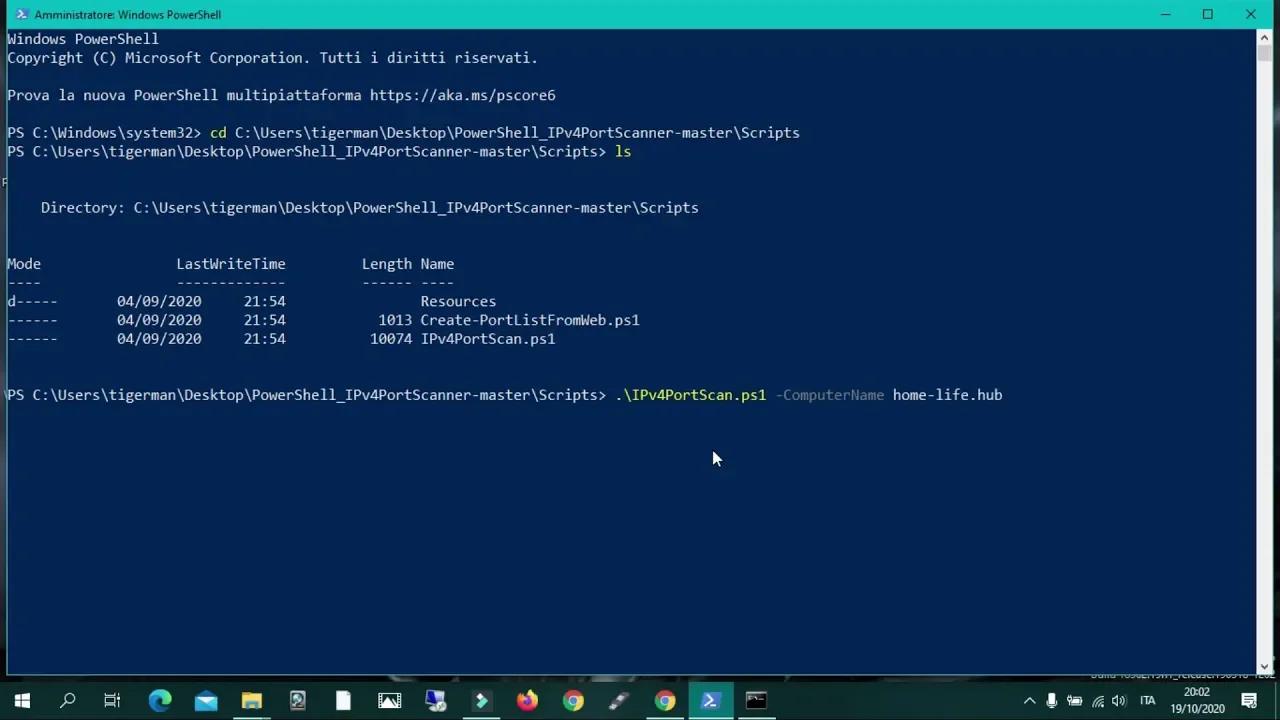Open the volume slider from the speaker icon
The height and width of the screenshot is (720, 1280).
coord(1119,700)
